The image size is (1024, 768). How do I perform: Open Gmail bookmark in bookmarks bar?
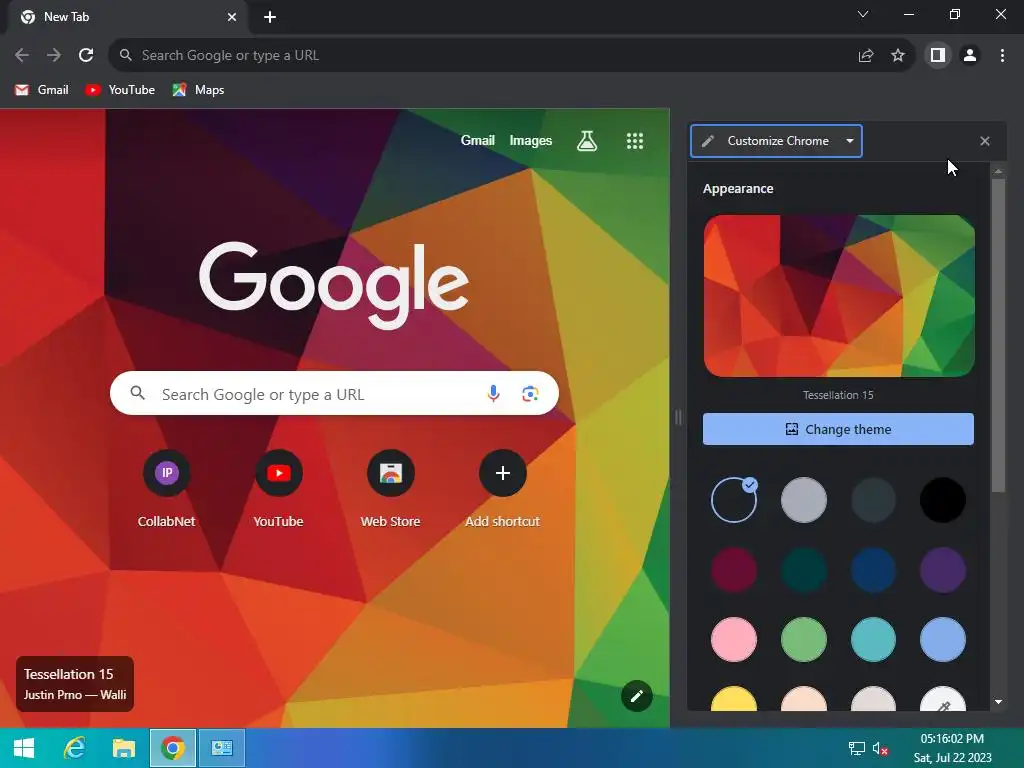coord(42,90)
